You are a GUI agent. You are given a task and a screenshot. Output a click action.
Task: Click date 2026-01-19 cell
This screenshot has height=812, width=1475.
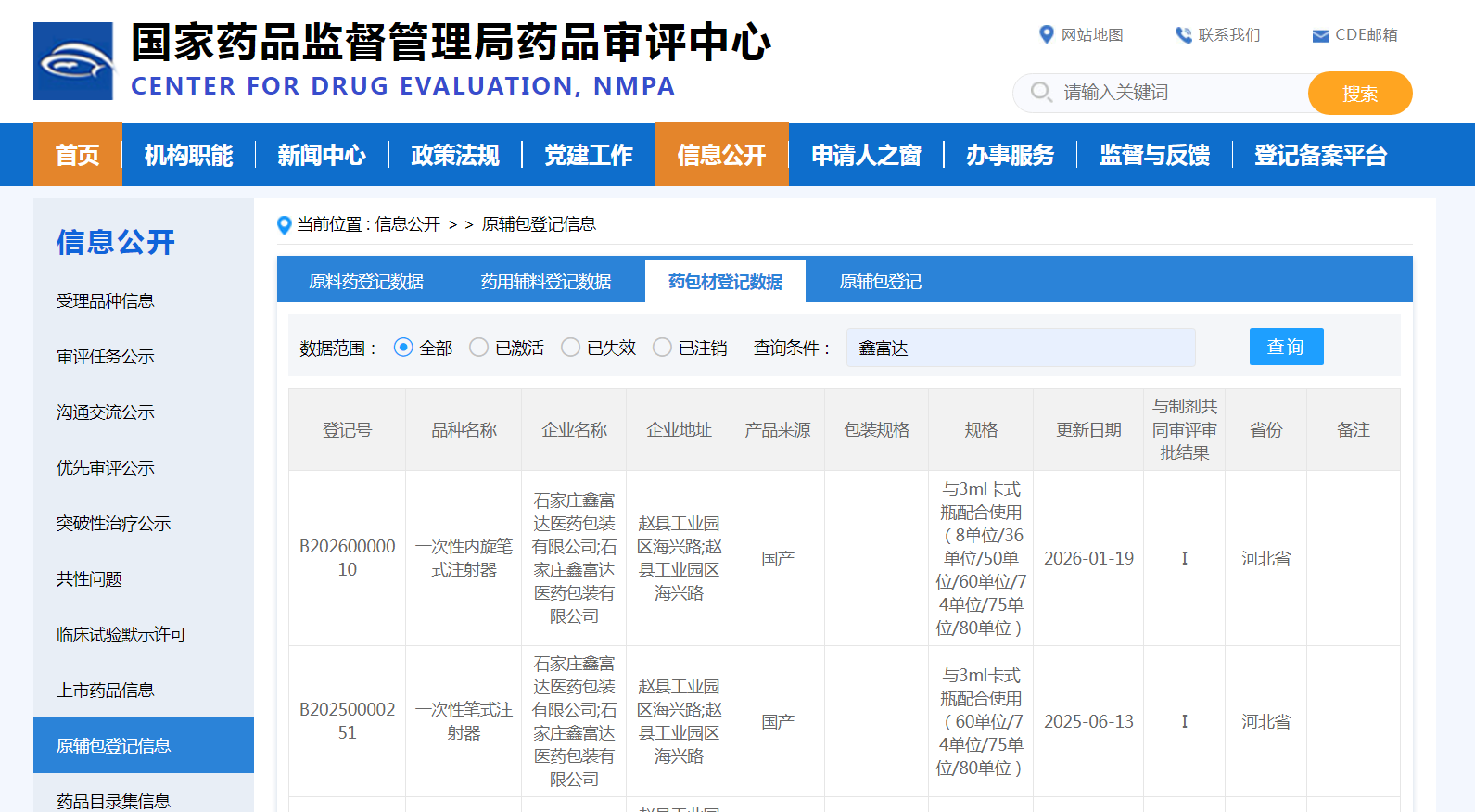(1088, 558)
